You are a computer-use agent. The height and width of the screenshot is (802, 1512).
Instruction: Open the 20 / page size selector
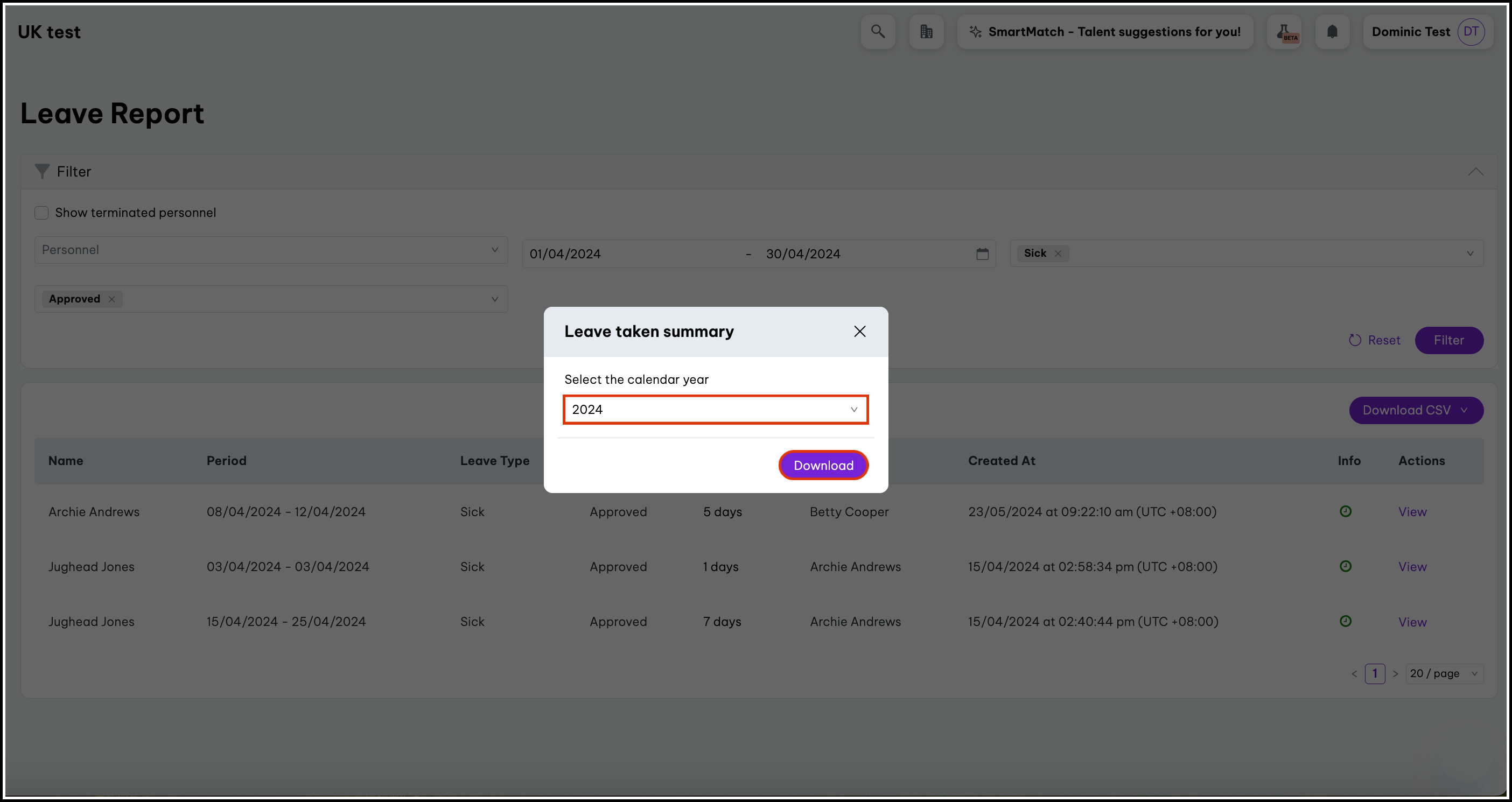point(1444,673)
